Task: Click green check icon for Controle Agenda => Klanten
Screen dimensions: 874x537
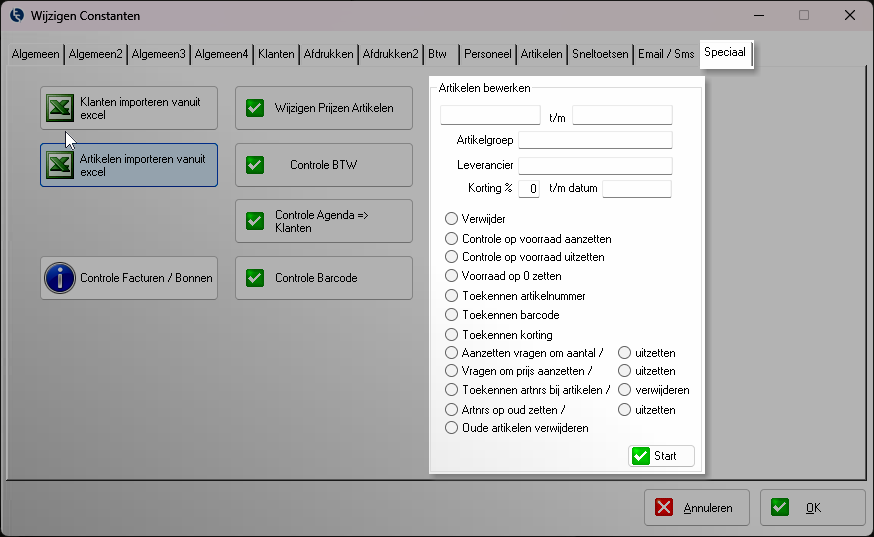Action: 255,221
